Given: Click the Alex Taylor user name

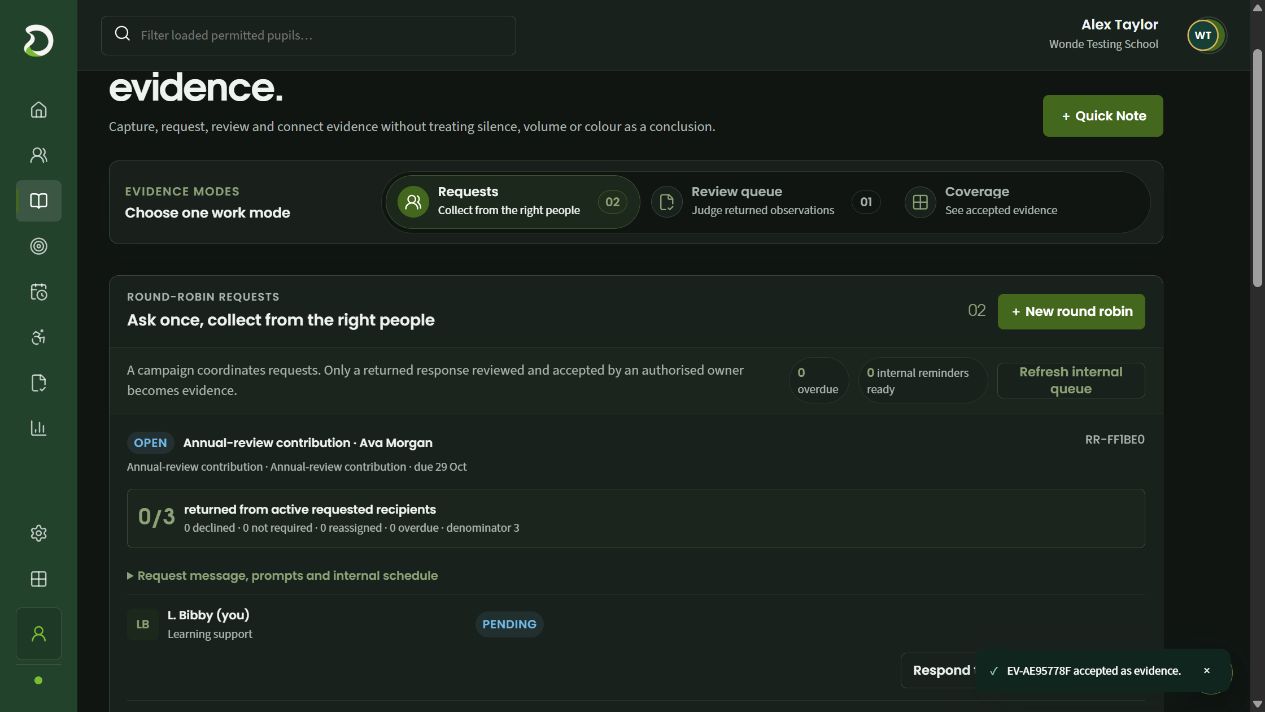Looking at the screenshot, I should point(1119,25).
